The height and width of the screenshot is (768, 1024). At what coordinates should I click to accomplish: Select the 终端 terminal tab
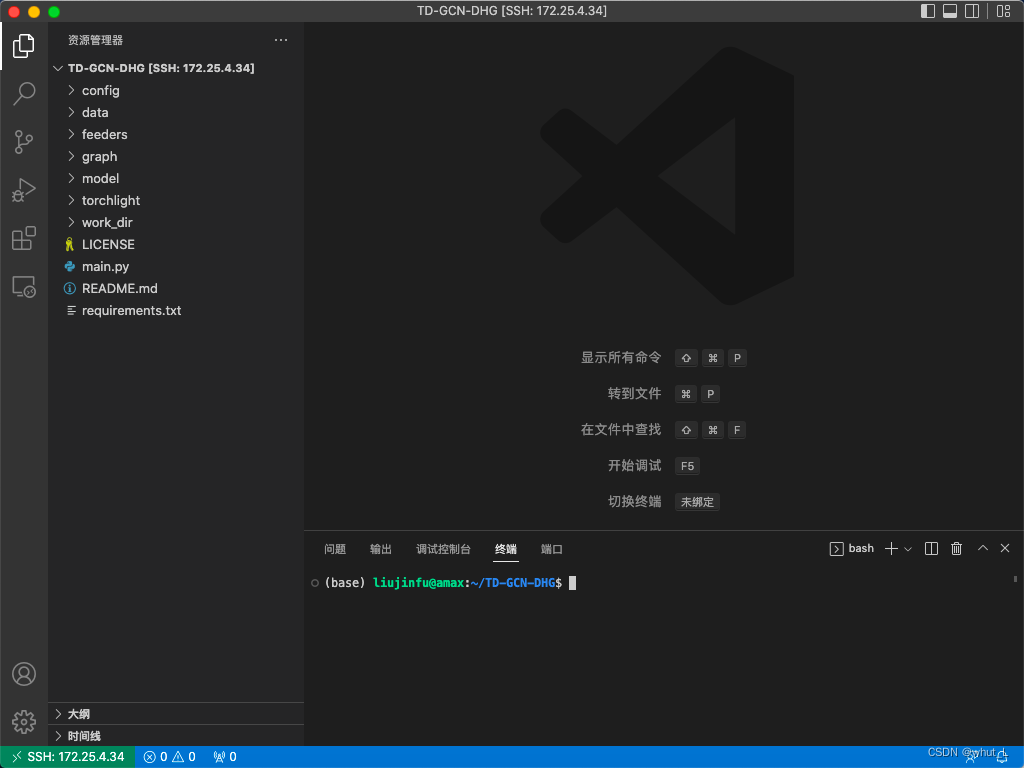click(505, 549)
